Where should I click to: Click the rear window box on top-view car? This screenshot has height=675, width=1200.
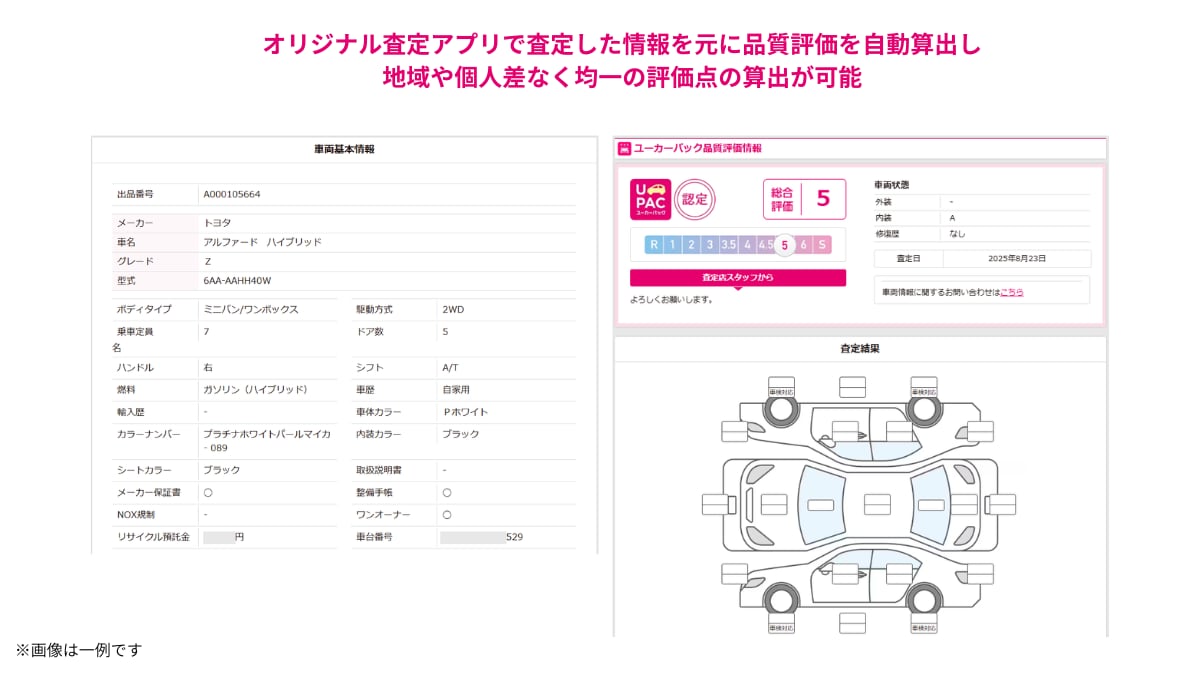click(930, 503)
